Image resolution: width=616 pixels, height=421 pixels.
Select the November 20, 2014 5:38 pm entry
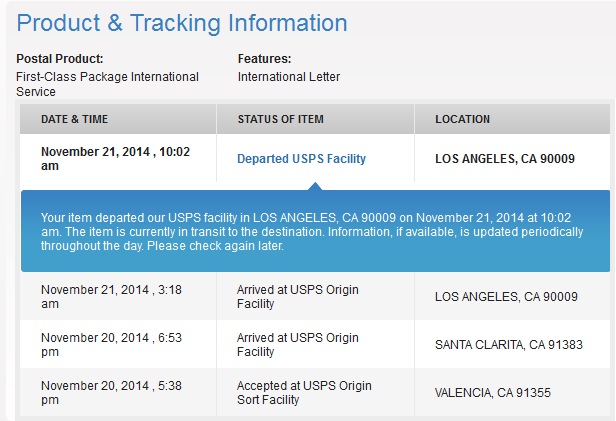111,392
